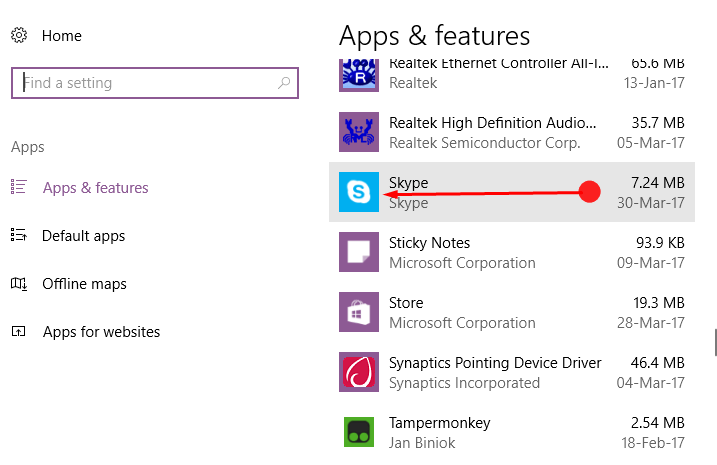Screen dimensions: 717x465
Task: Select Apps & features in sidebar
Action: tap(95, 187)
